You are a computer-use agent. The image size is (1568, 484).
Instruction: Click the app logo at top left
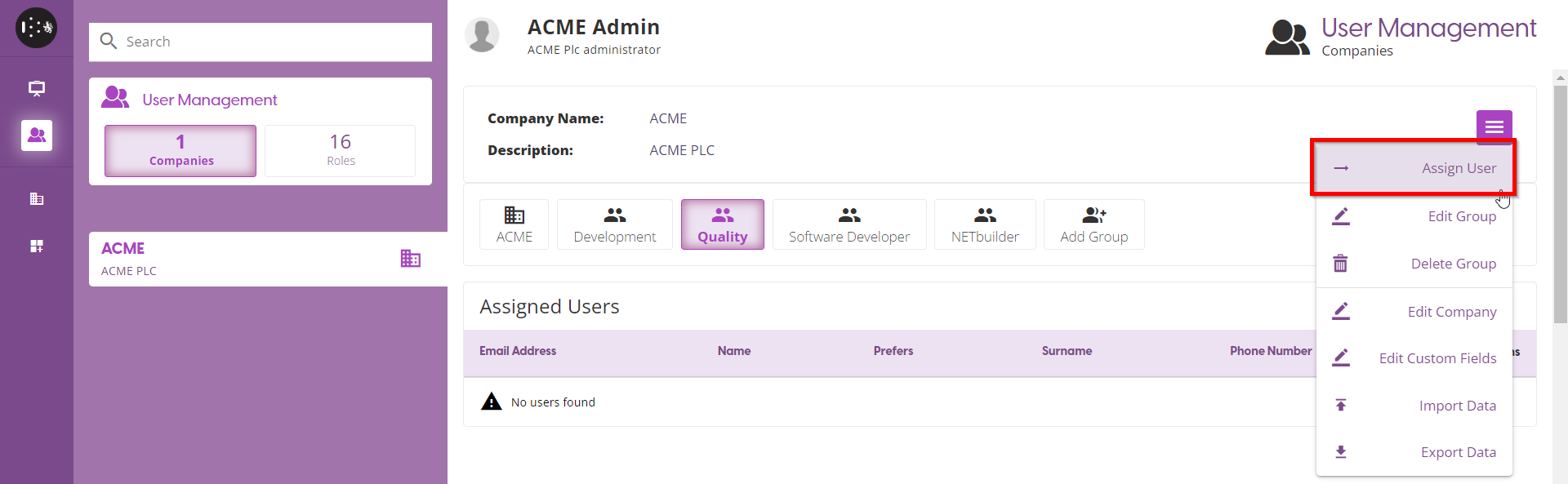37,28
